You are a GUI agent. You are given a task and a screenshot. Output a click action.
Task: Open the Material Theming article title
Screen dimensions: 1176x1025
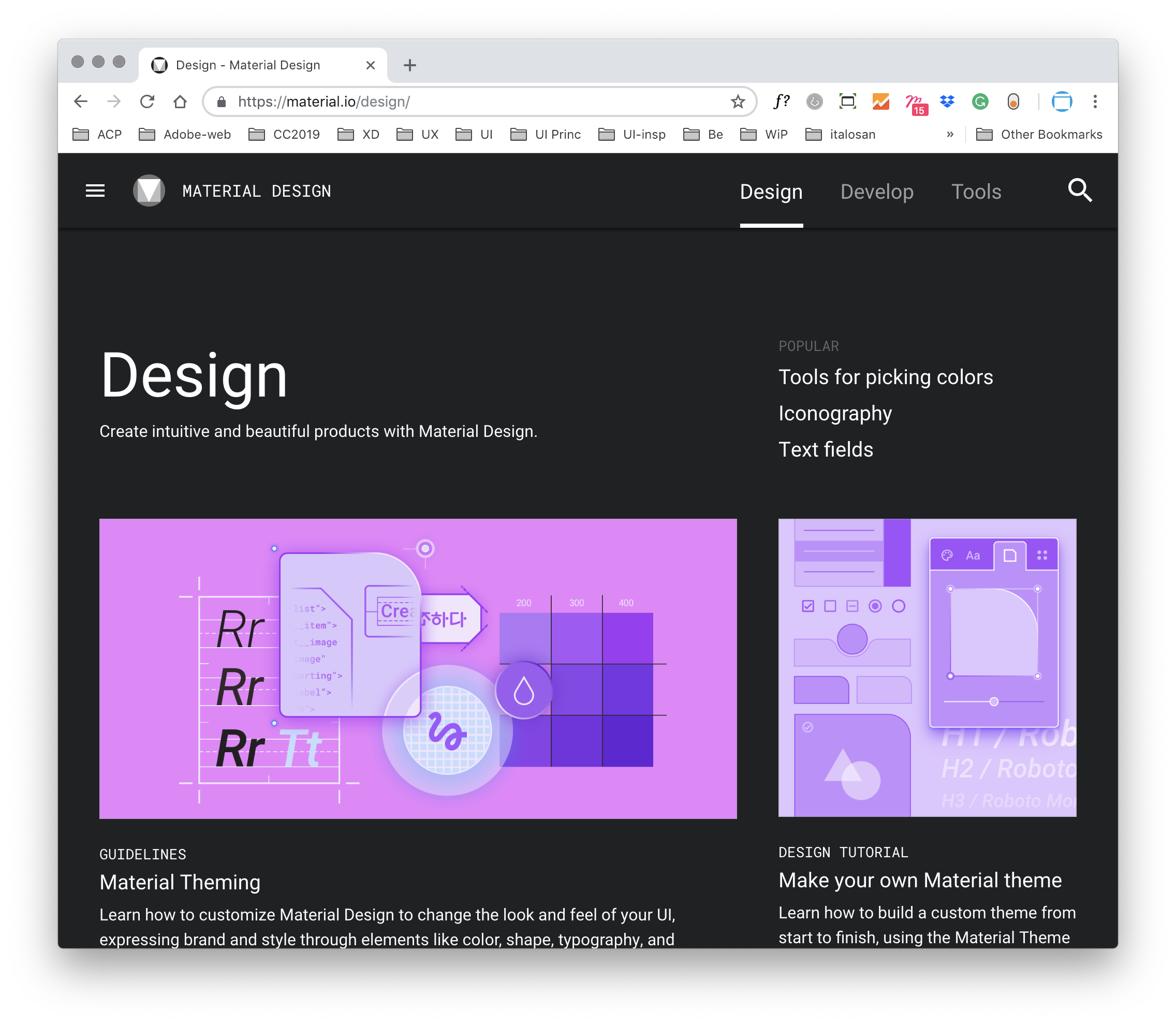[x=180, y=882]
